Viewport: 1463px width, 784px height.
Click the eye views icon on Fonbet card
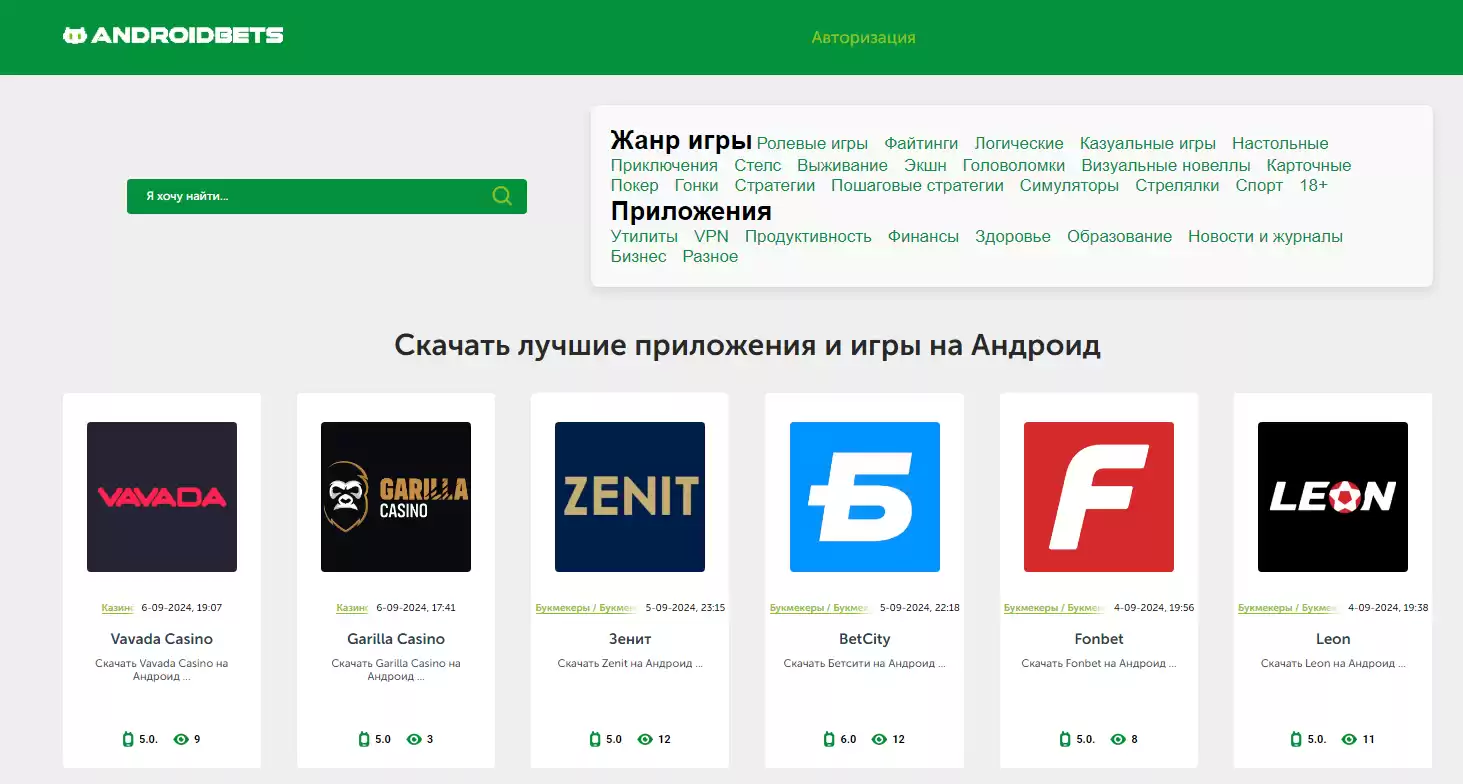click(x=1118, y=739)
